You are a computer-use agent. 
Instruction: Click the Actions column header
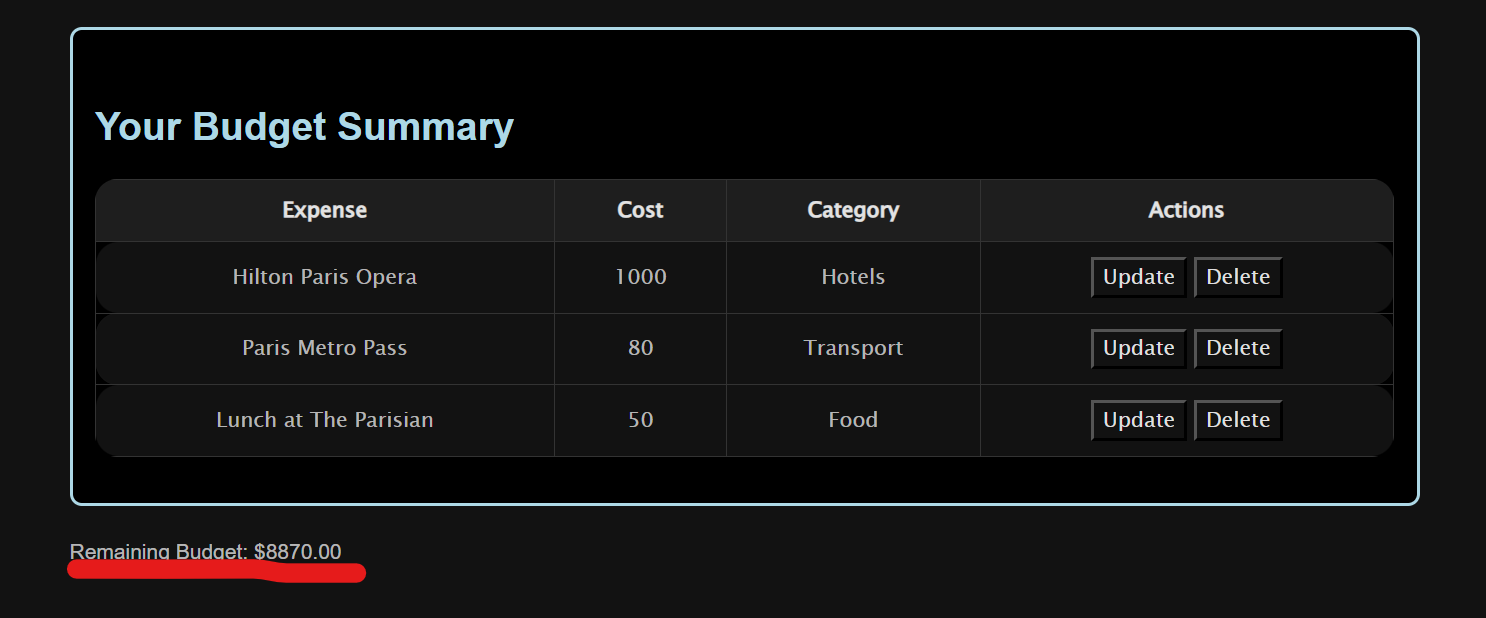1186,210
